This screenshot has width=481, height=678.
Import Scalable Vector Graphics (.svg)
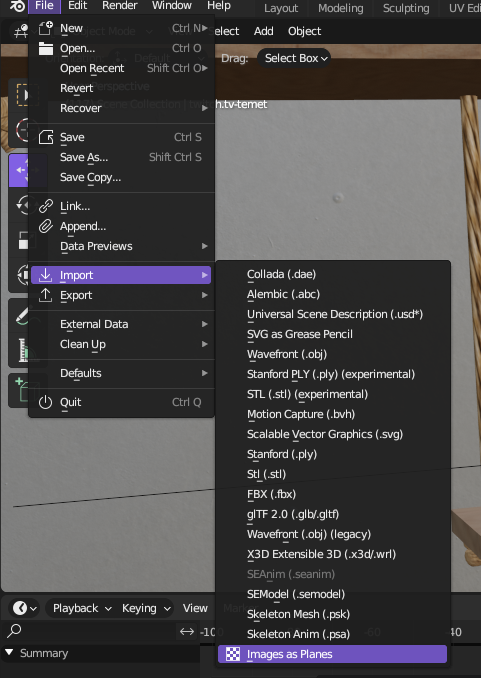point(333,434)
